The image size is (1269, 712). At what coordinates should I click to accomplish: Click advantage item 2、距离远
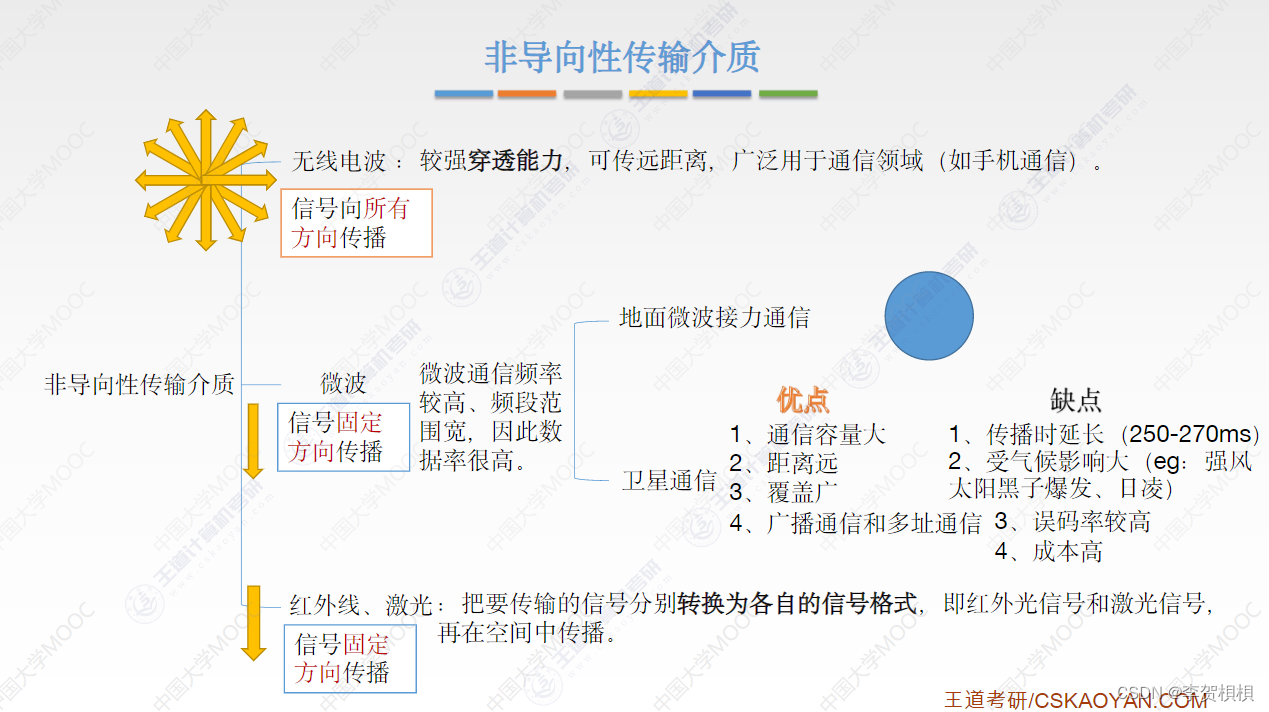click(784, 464)
